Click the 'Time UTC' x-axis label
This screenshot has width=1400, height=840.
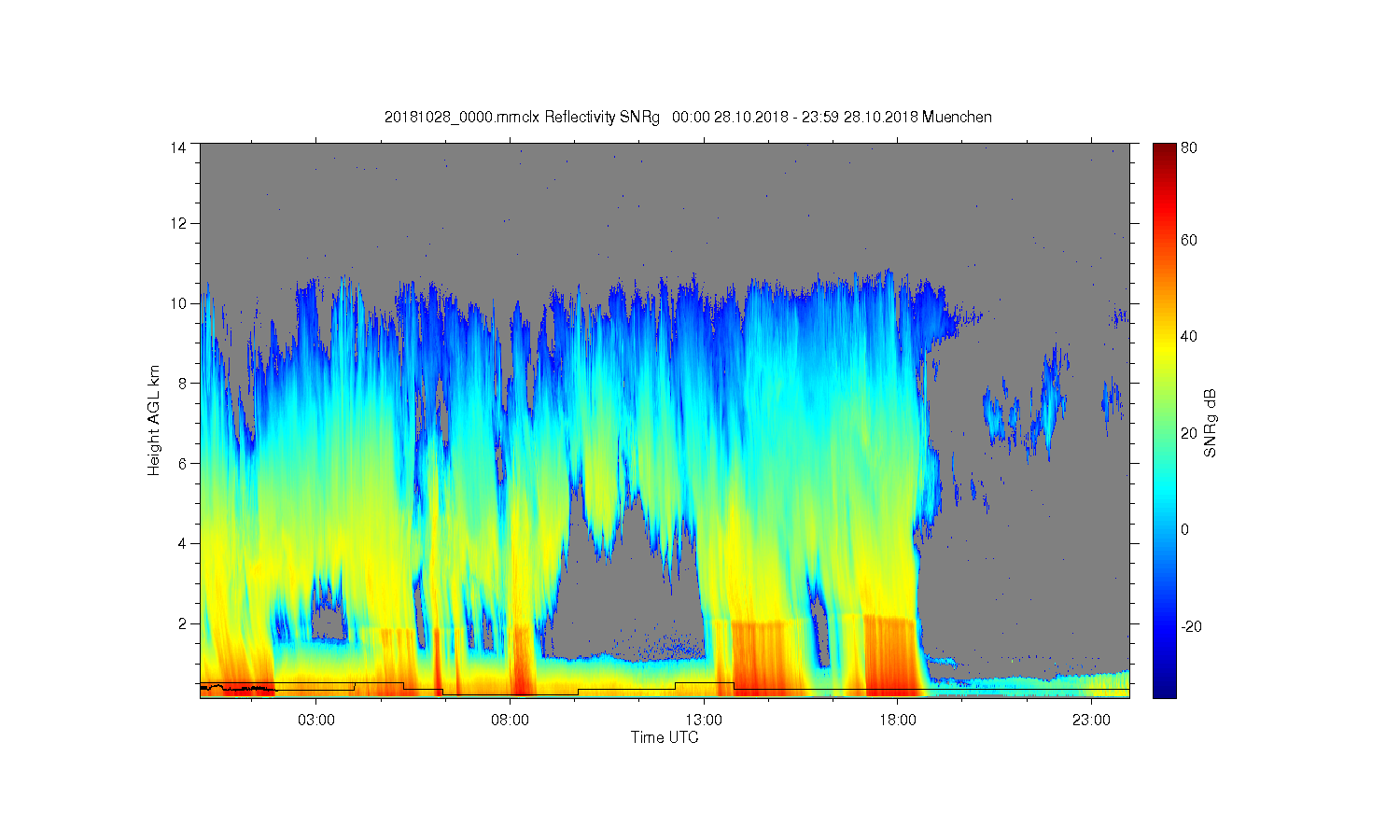click(x=665, y=737)
